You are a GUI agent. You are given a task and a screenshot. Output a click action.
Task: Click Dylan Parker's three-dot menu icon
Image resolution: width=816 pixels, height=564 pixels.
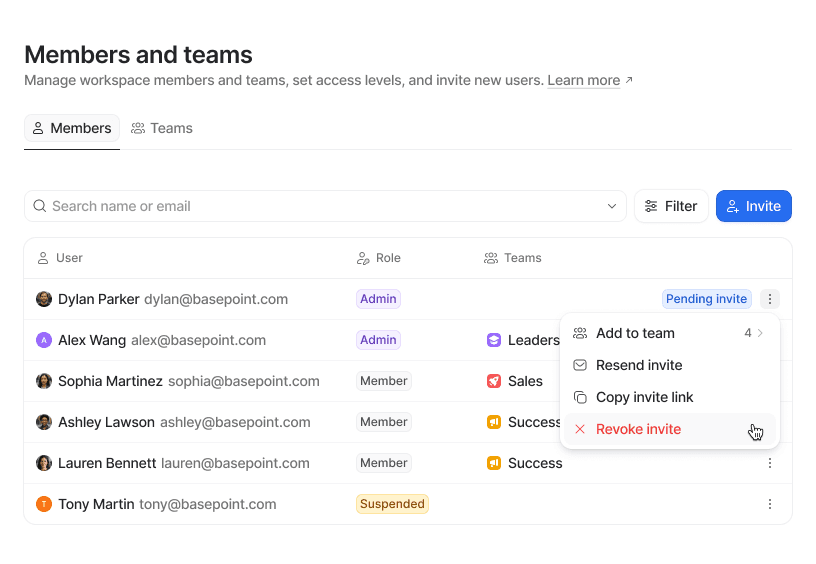[769, 299]
